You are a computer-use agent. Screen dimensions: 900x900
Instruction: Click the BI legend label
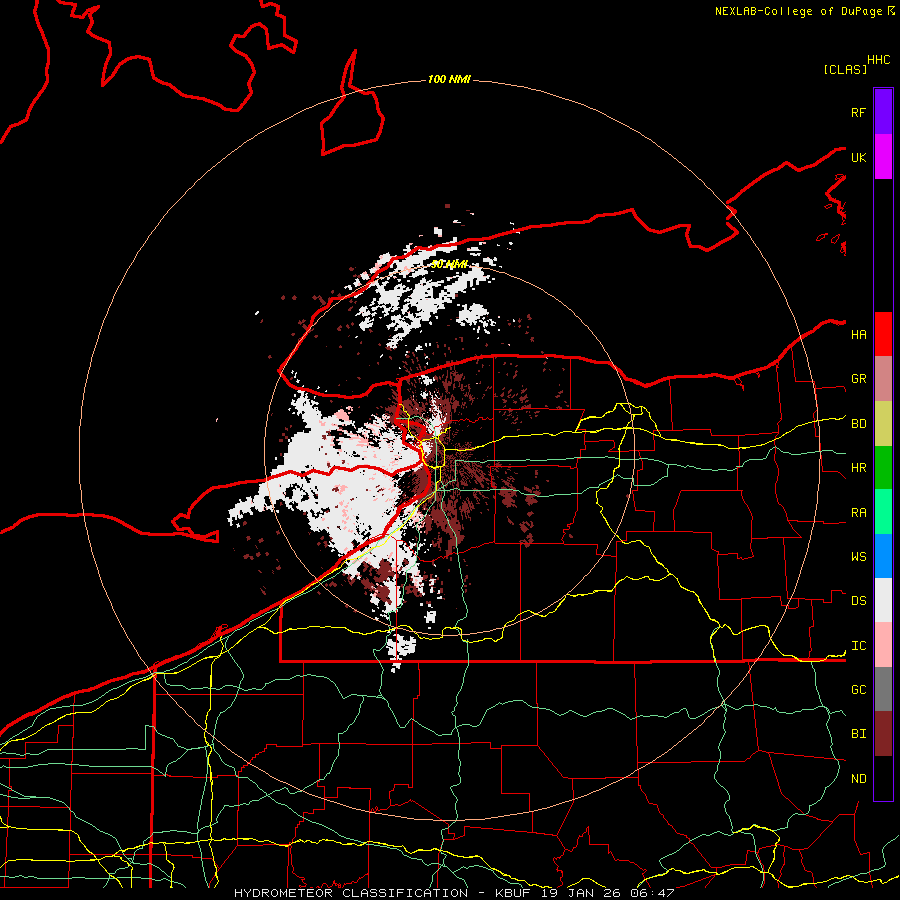point(858,734)
